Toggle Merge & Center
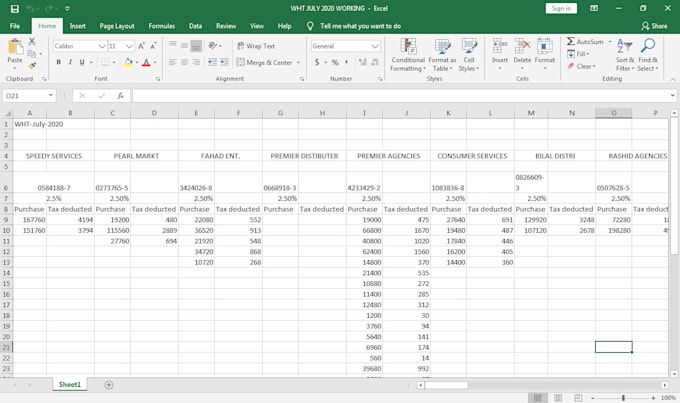Viewport: 680px width, 403px height. 265,62
